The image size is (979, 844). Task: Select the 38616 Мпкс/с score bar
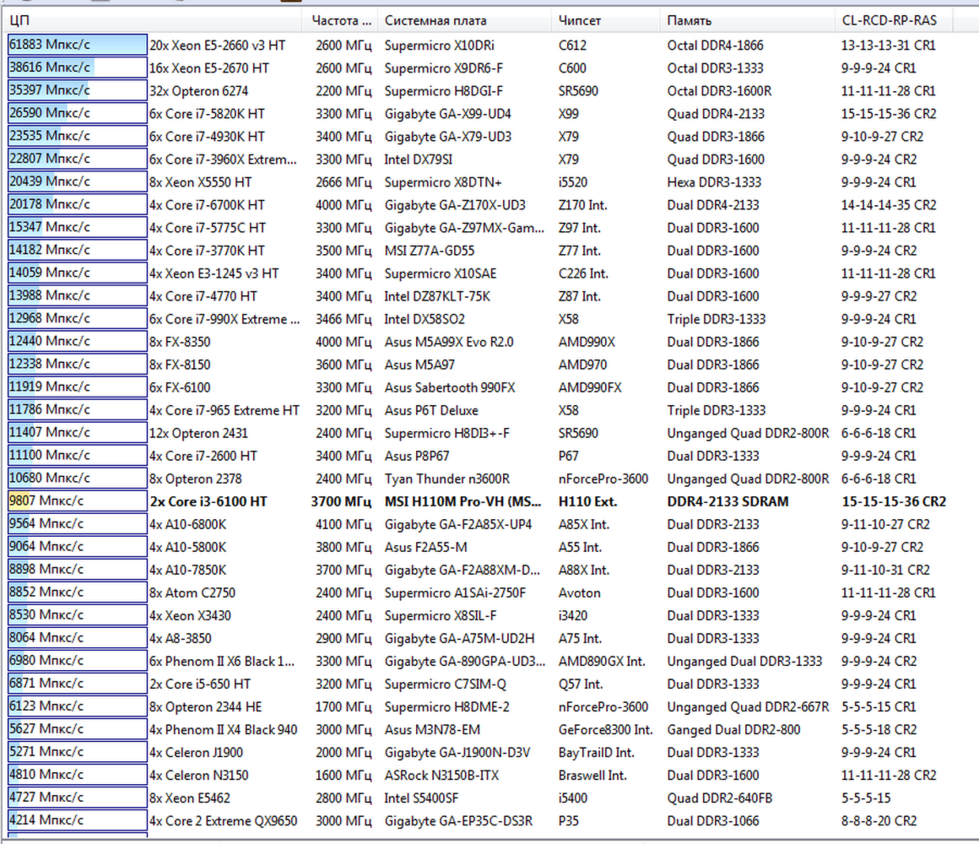pyautogui.click(x=77, y=67)
